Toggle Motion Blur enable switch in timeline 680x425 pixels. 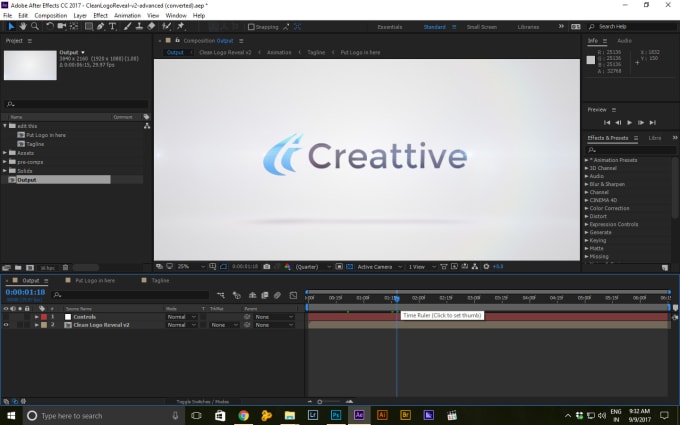[x=277, y=295]
